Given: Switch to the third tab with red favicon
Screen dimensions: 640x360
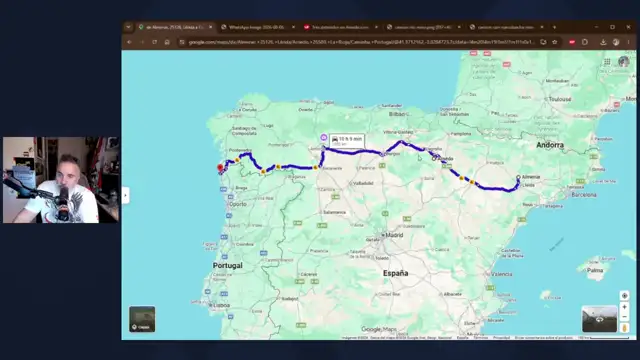Looking at the screenshot, I should tap(340, 27).
